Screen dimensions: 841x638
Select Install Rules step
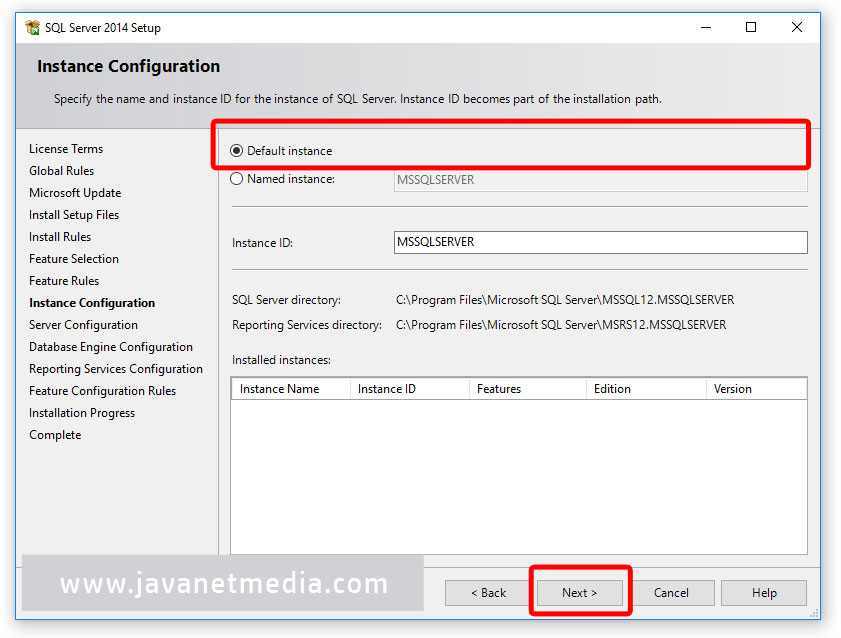pyautogui.click(x=60, y=236)
